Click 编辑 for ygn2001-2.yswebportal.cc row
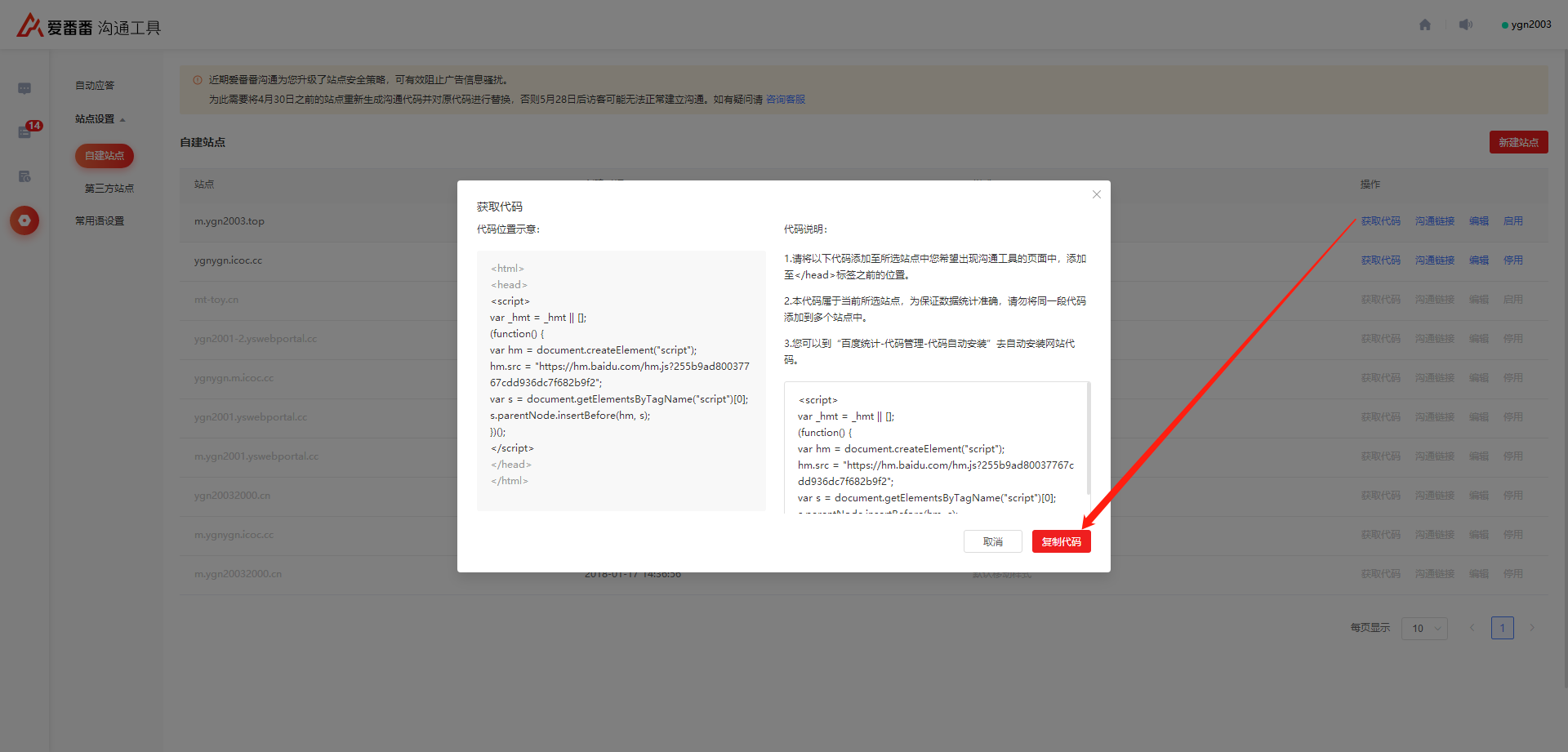The height and width of the screenshot is (752, 1568). [1479, 339]
